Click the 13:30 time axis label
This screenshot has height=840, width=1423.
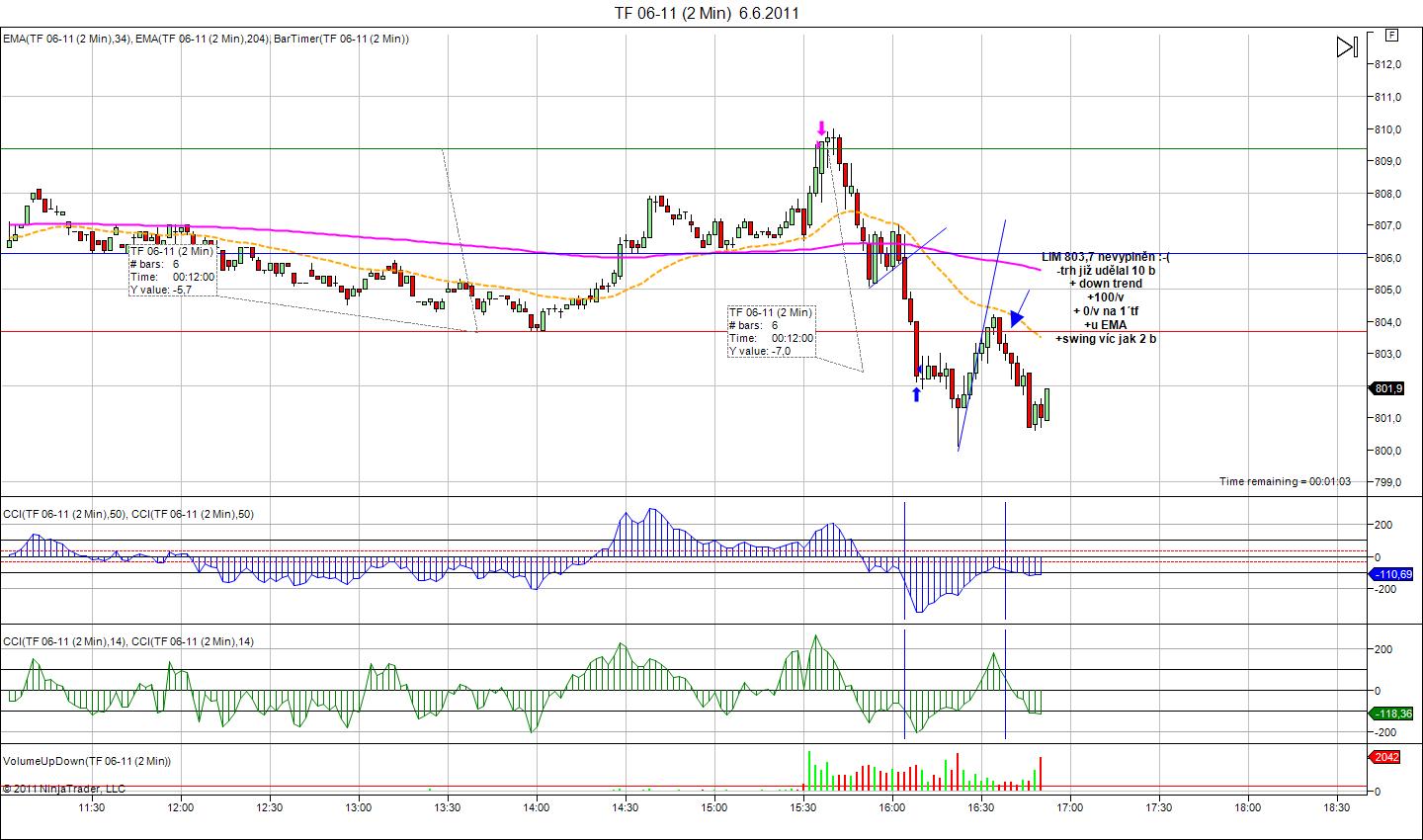[x=448, y=807]
